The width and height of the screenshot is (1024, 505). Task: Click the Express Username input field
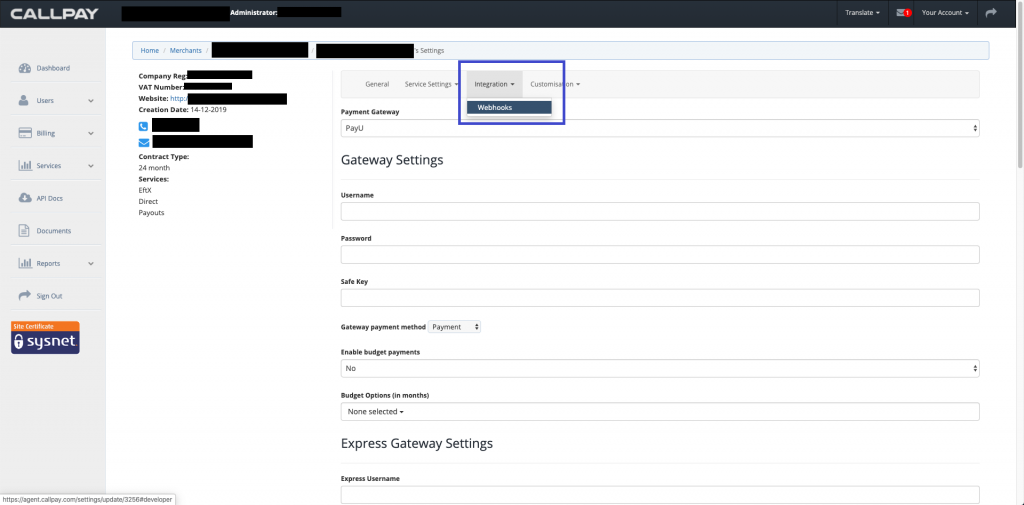[x=660, y=495]
